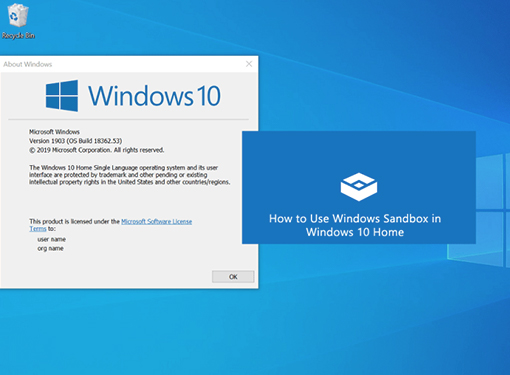This screenshot has width=510, height=375.
Task: Click the Windows 10 wordmark text
Action: pyautogui.click(x=154, y=96)
